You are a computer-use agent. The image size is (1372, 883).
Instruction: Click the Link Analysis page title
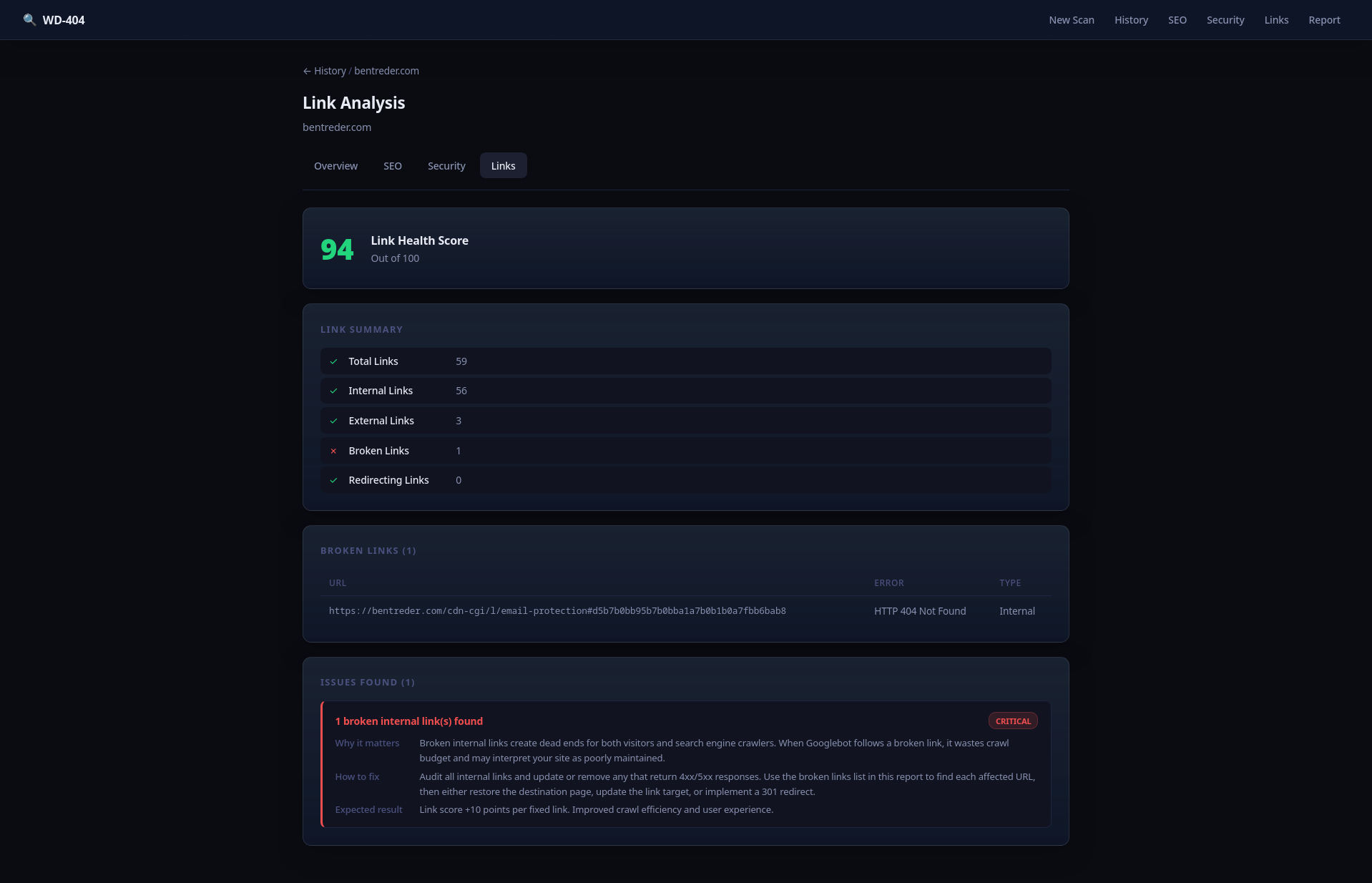point(353,103)
